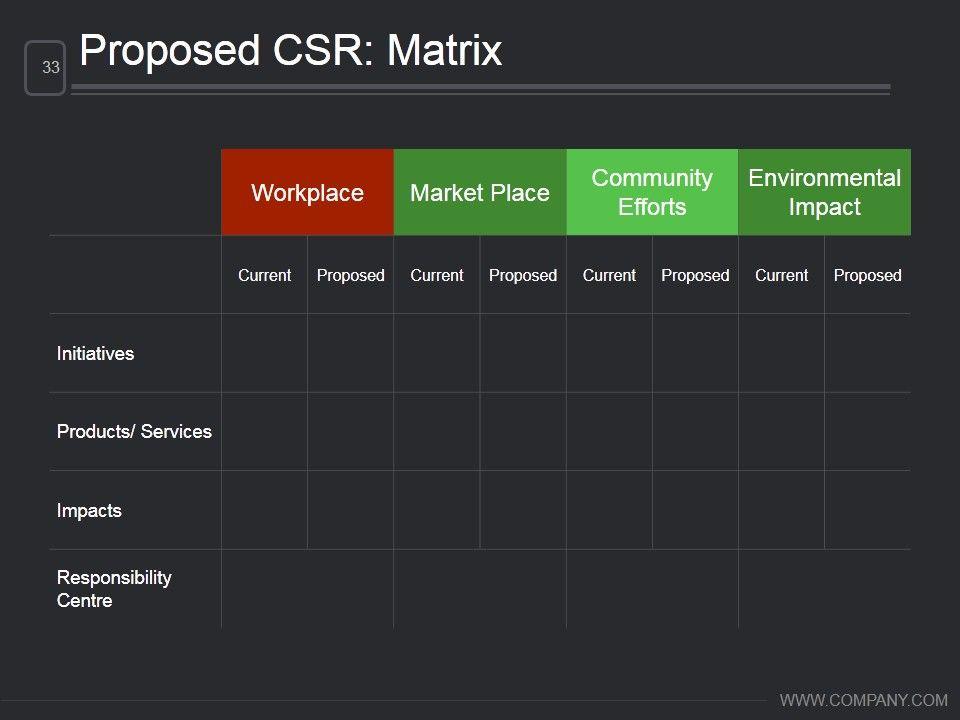The image size is (960, 720).
Task: Click Proposed subheader under Community Efforts
Action: pos(695,275)
